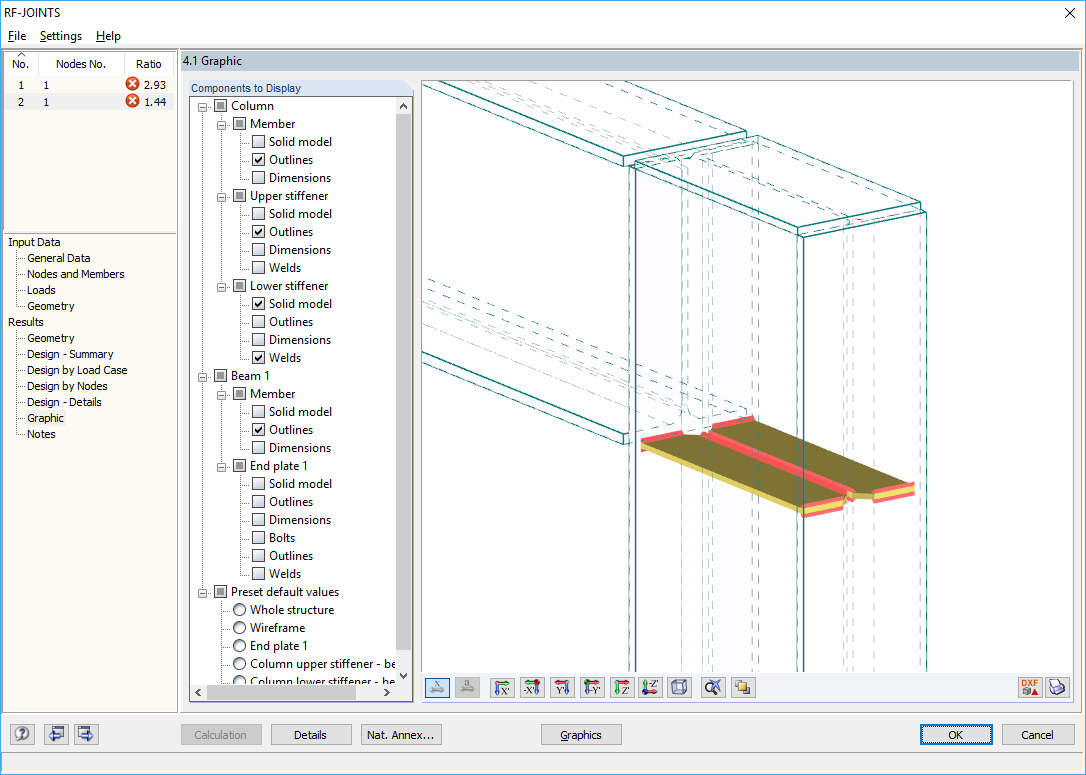Screen dimensions: 1086x775
Task: Collapse the Beam 1 node
Action: [x=203, y=376]
